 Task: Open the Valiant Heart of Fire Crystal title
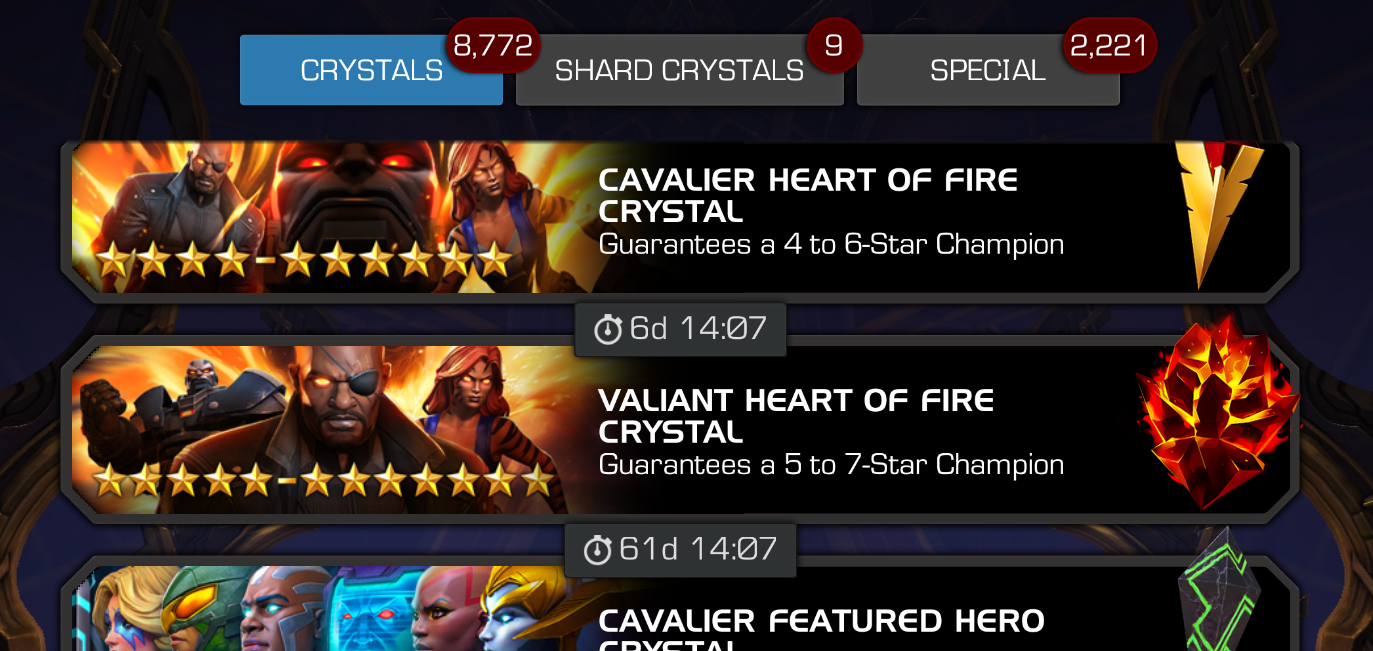pos(796,416)
